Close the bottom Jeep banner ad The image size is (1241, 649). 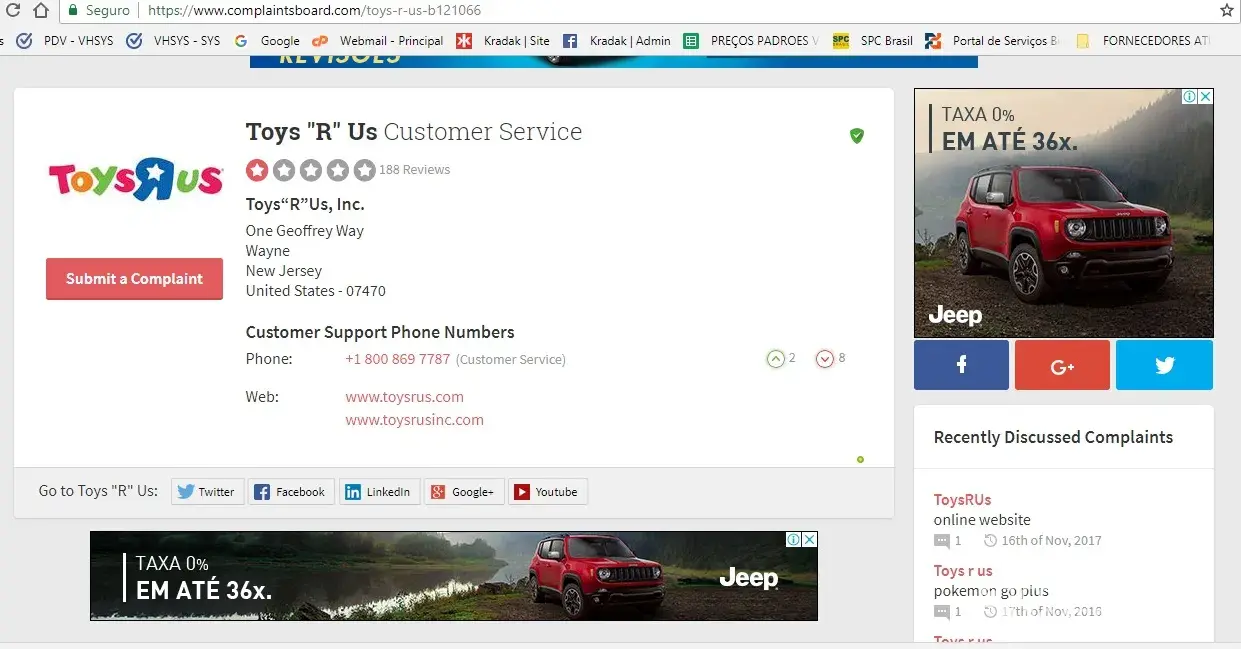click(810, 539)
